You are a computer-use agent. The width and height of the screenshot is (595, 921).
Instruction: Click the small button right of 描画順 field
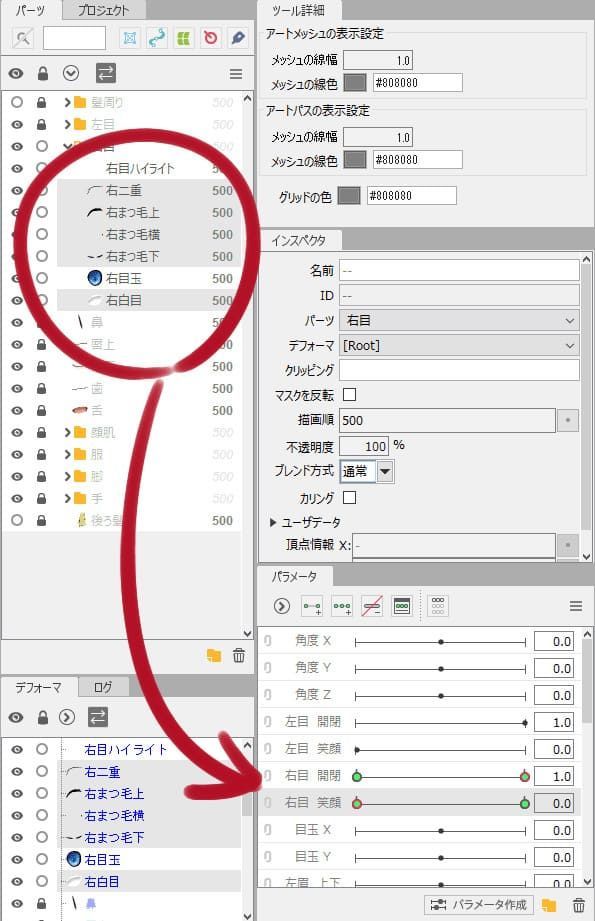(x=568, y=420)
